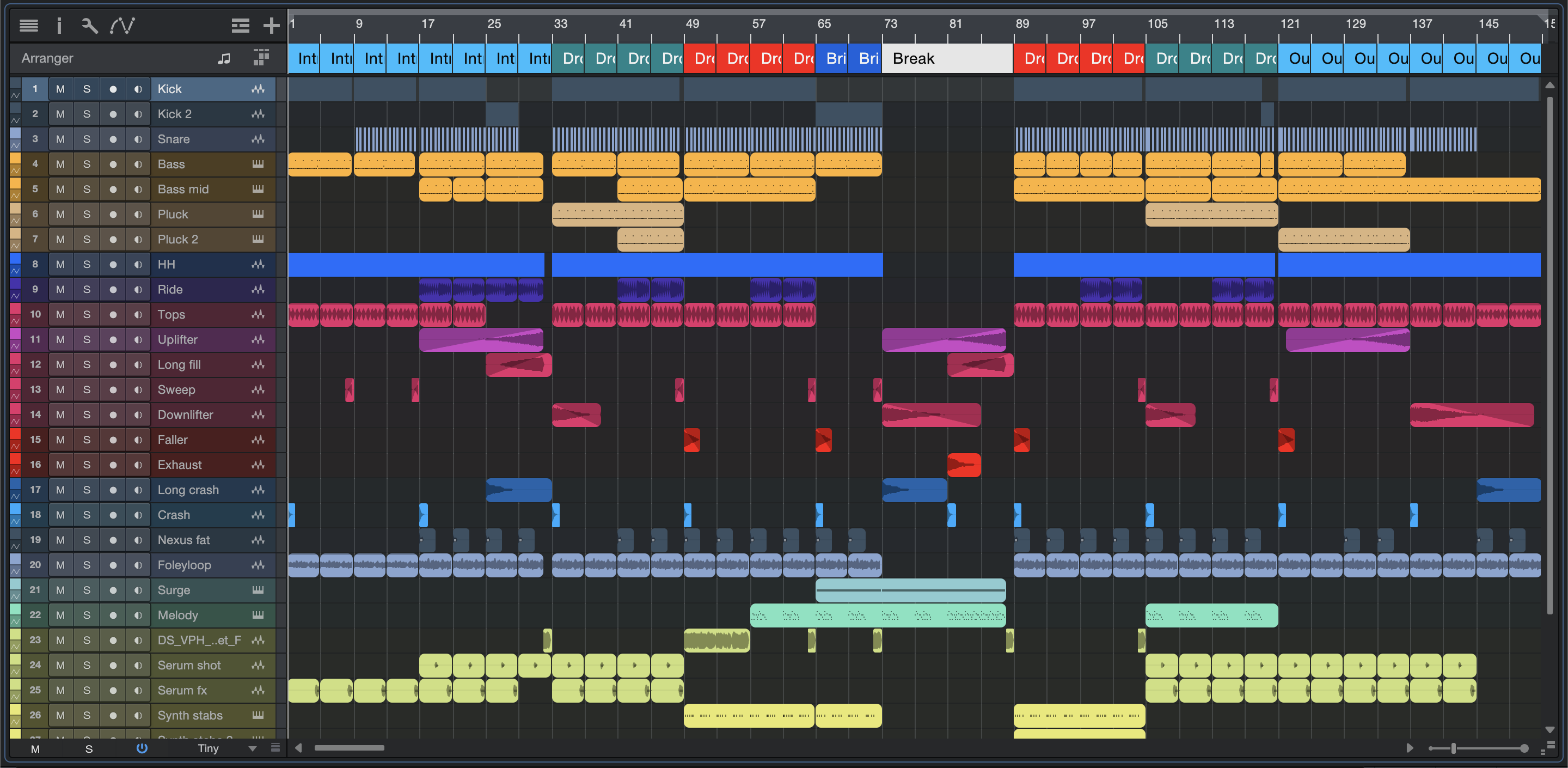Image resolution: width=1568 pixels, height=768 pixels.
Task: Expand automation lane on Kick track
Action: click(15, 96)
